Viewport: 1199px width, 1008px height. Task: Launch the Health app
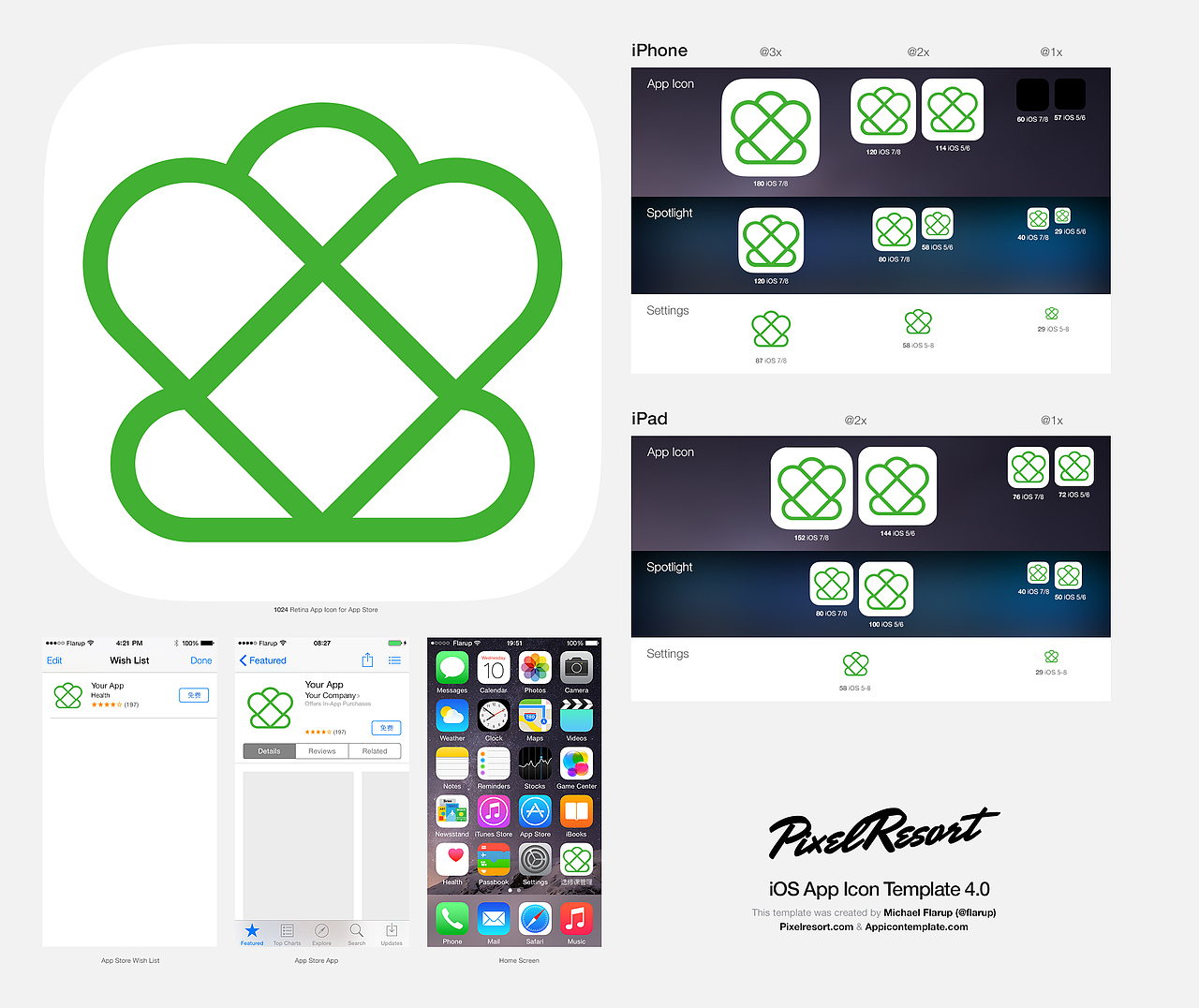click(x=452, y=858)
